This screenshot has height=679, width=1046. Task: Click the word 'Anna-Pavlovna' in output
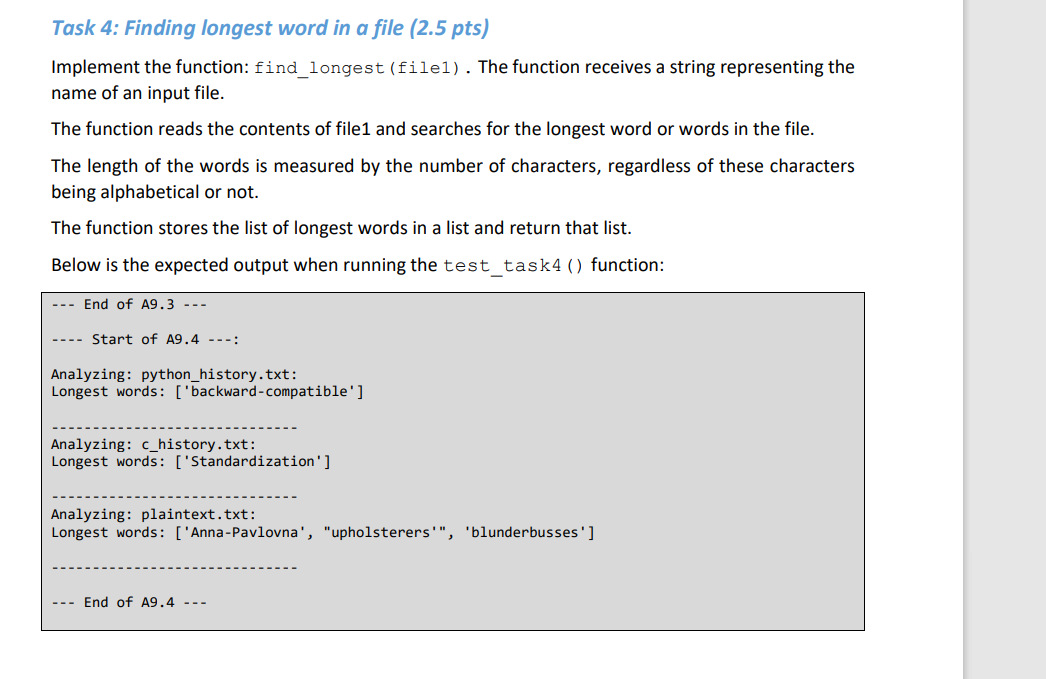point(245,532)
